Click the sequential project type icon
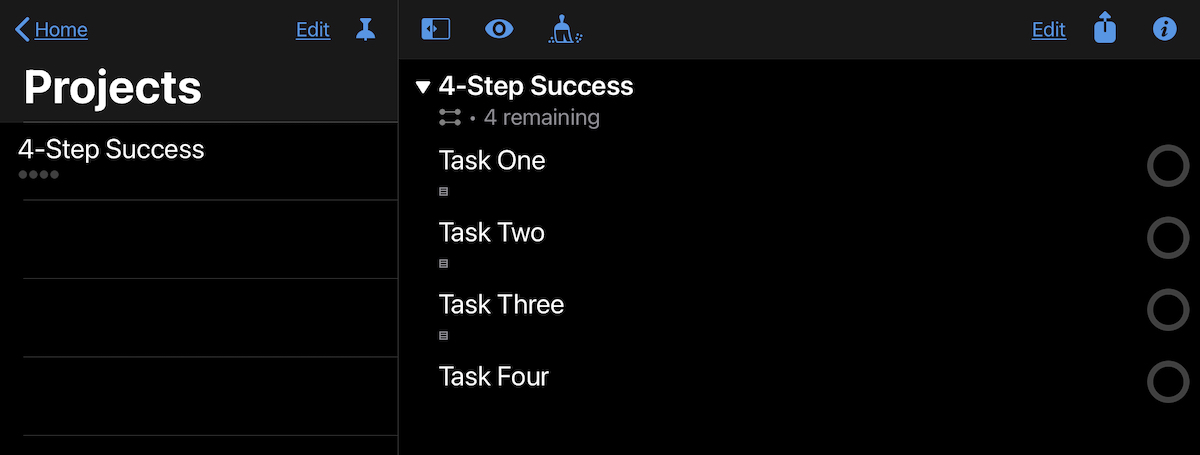The image size is (1200, 455). coord(450,118)
